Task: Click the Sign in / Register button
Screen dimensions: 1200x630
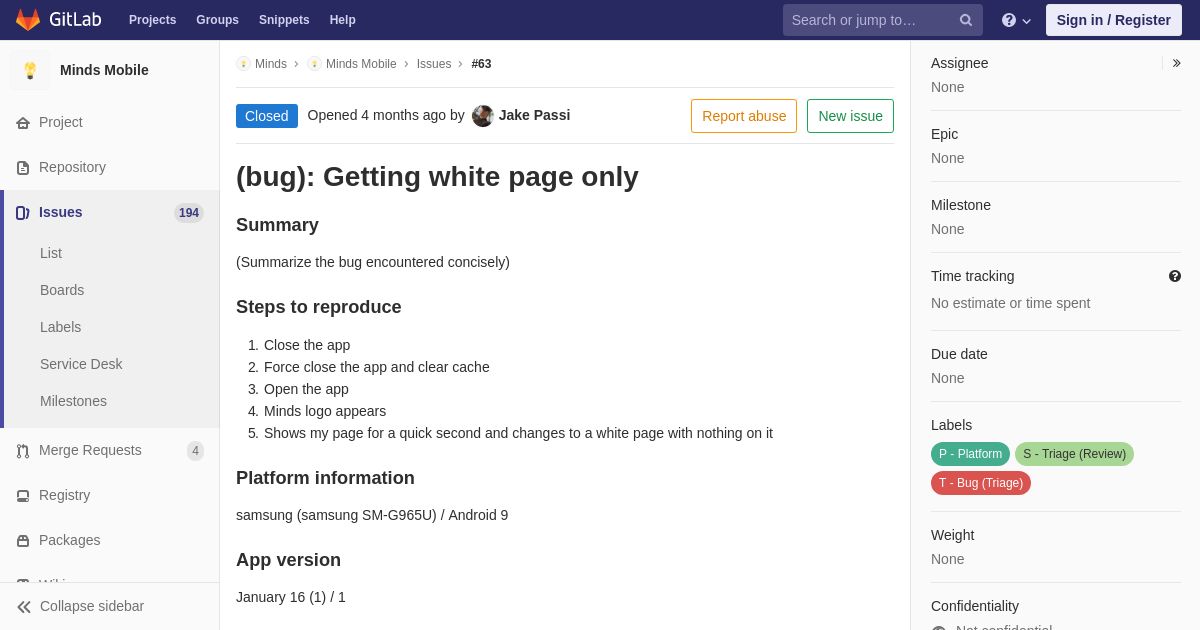Action: [x=1114, y=20]
